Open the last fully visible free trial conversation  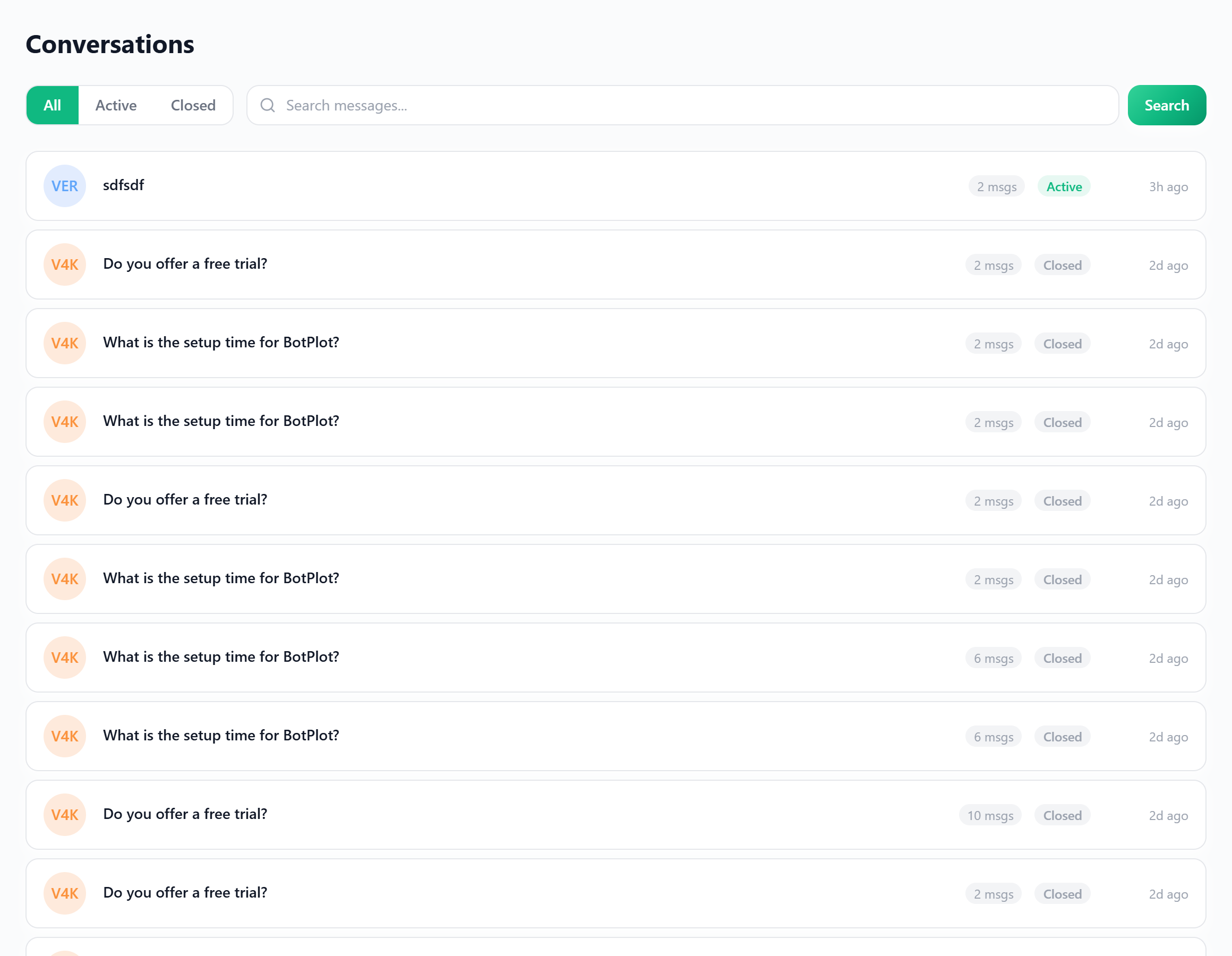(185, 892)
